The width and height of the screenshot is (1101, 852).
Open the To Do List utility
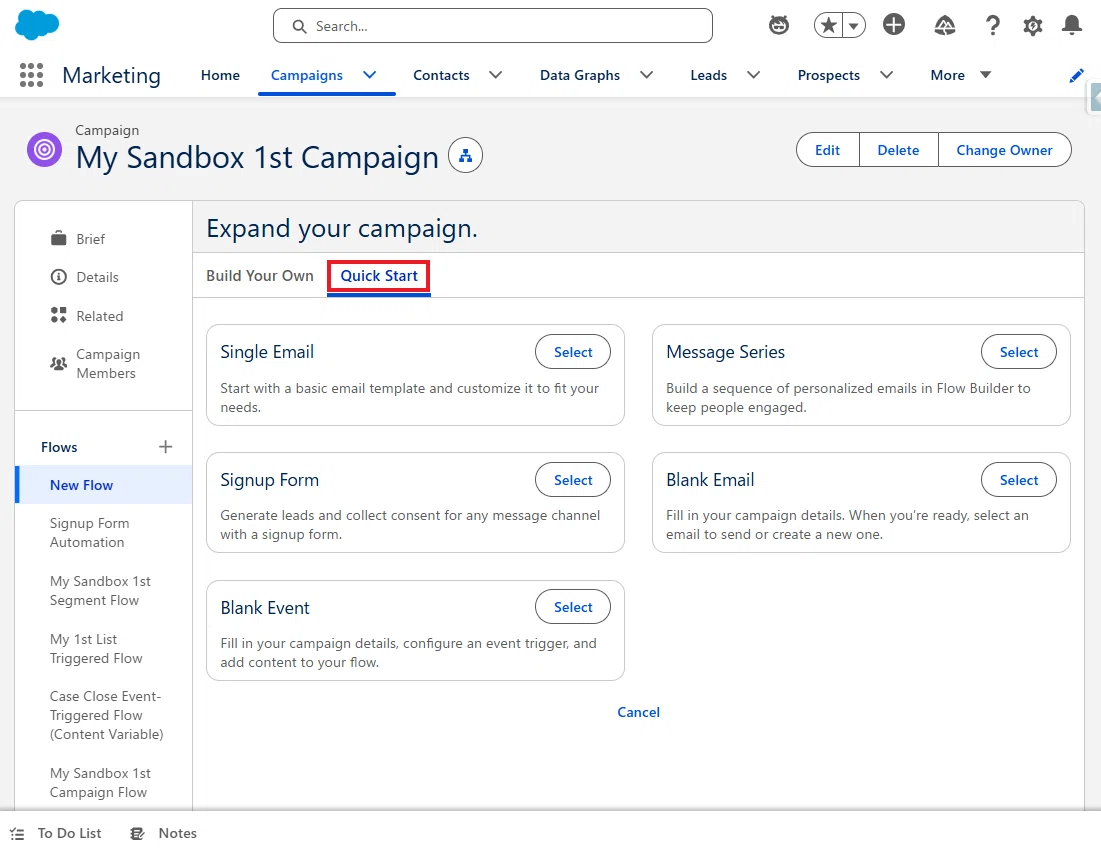(x=56, y=834)
